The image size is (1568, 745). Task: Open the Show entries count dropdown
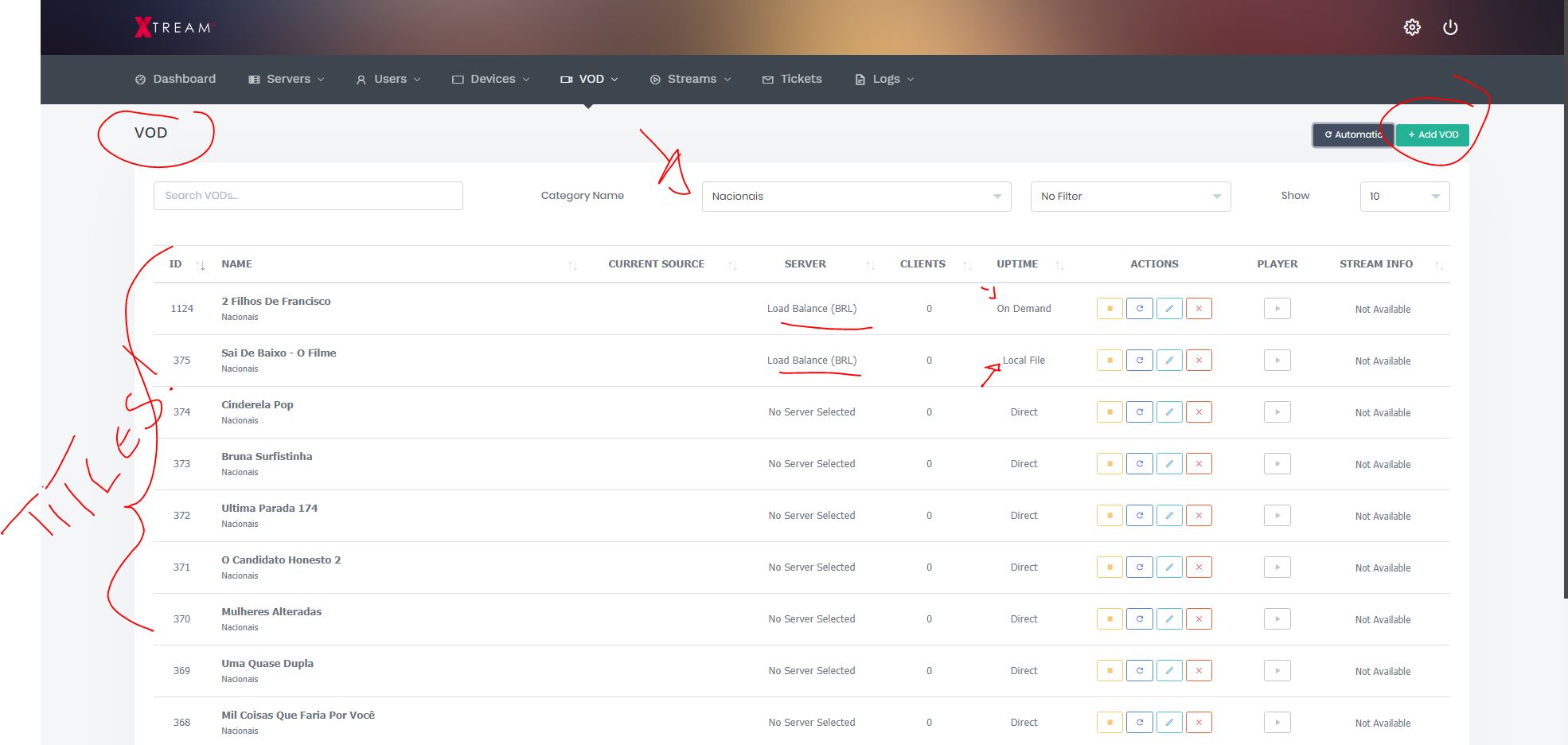[x=1405, y=197]
